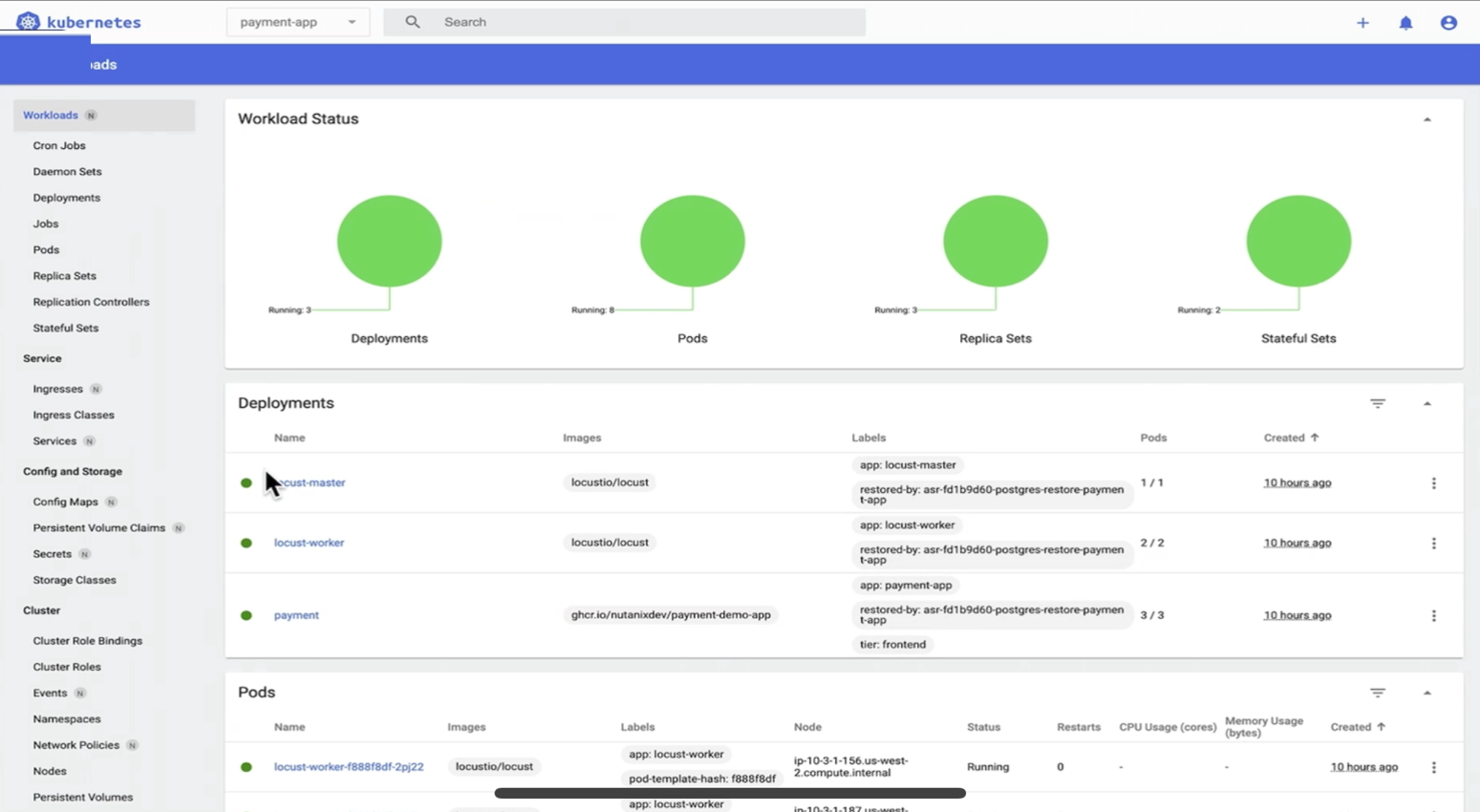
Task: Open Pods in the sidebar
Action: [x=46, y=249]
